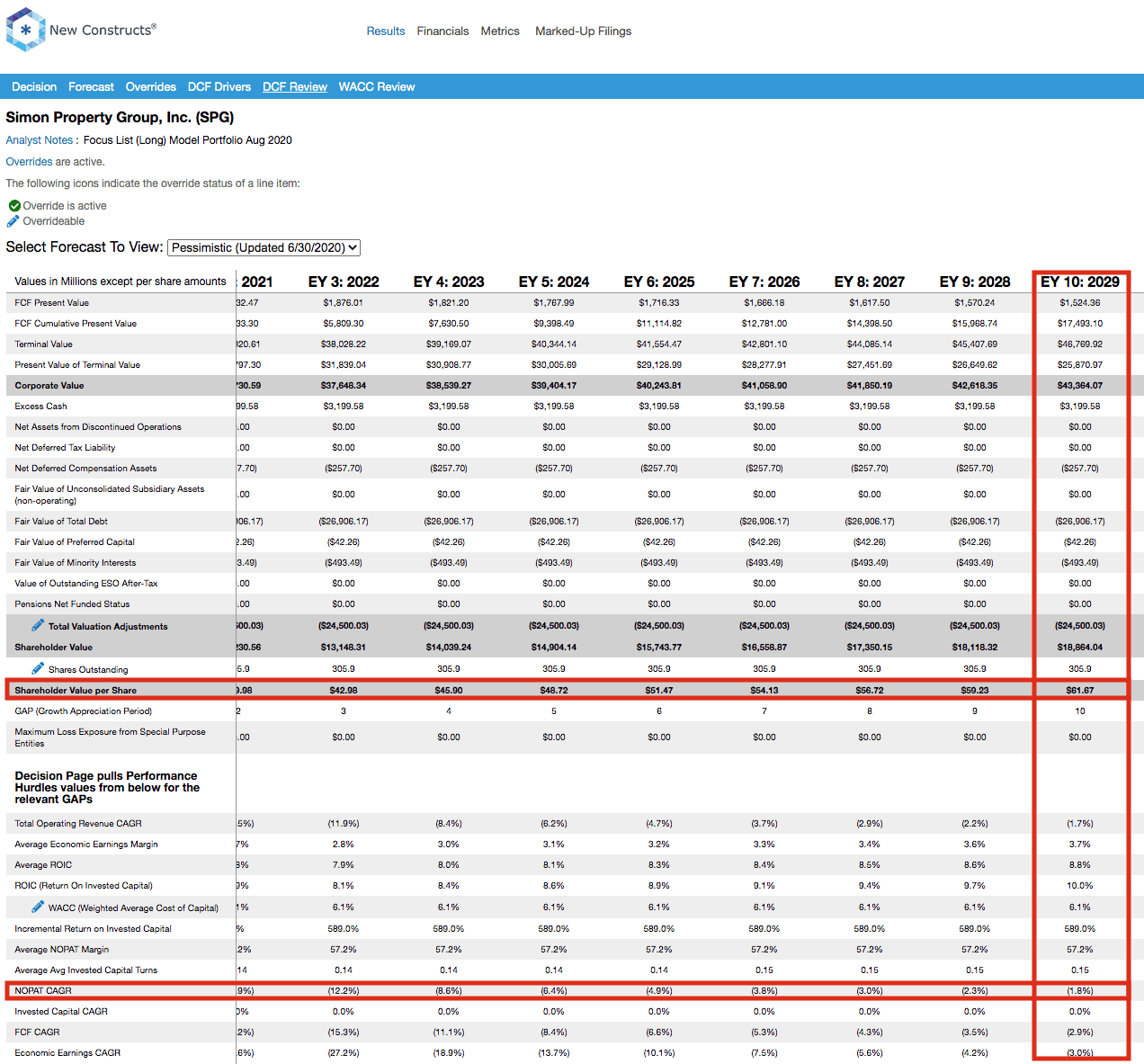Select the EY 3: 2022 column header
Image resolution: width=1144 pixels, height=1064 pixels.
(x=344, y=282)
